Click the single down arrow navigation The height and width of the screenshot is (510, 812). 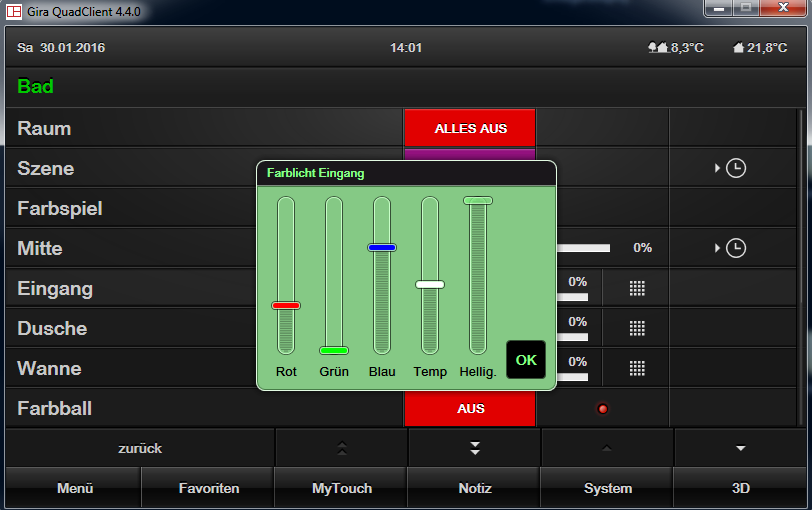click(741, 448)
